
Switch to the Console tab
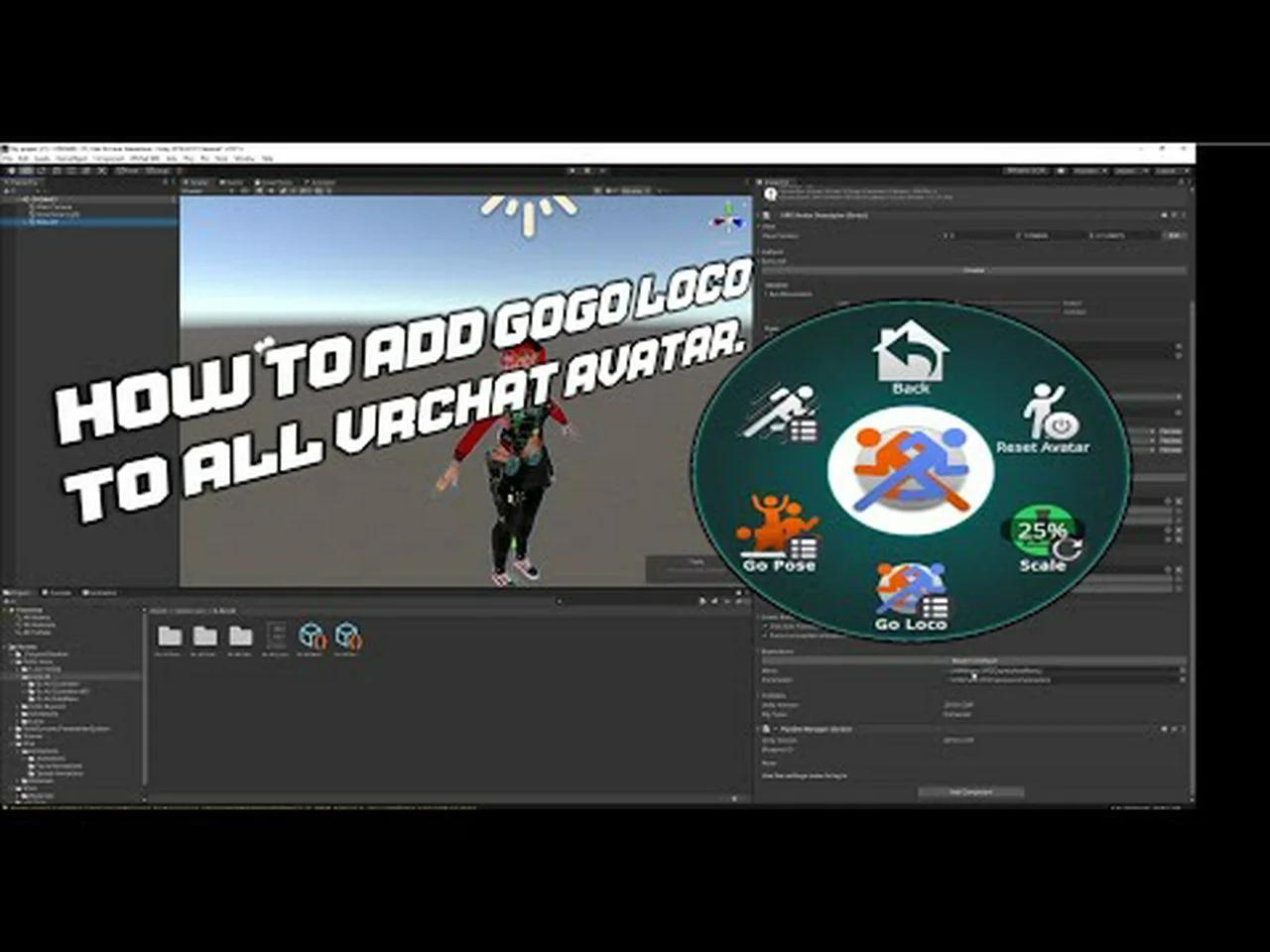pyautogui.click(x=56, y=593)
